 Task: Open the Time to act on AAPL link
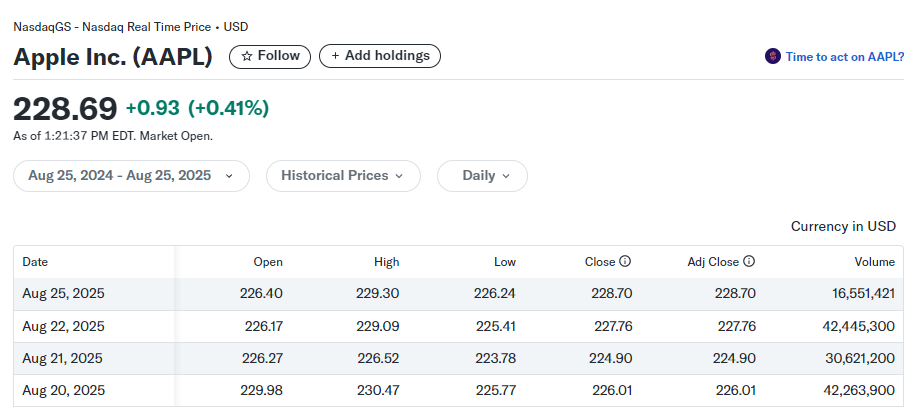845,57
